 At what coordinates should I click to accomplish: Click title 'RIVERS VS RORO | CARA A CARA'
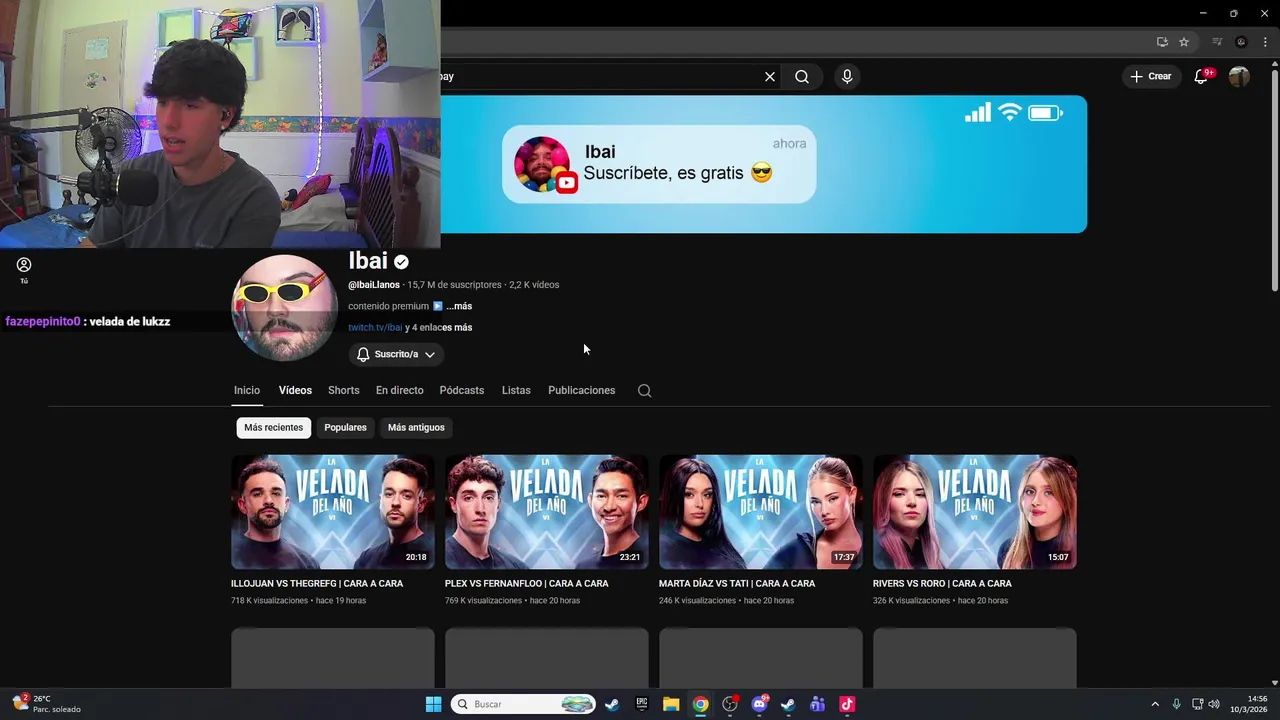(942, 583)
